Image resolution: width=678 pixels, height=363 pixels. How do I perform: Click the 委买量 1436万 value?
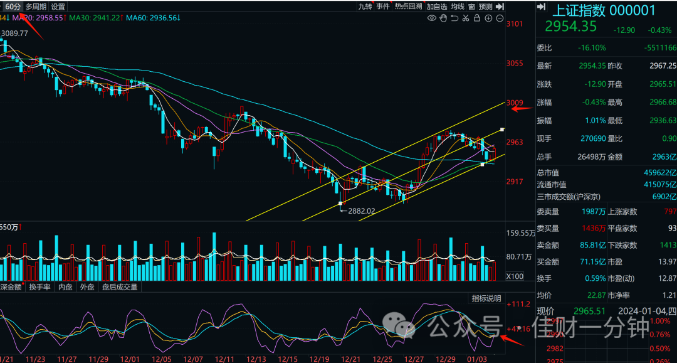(593, 228)
